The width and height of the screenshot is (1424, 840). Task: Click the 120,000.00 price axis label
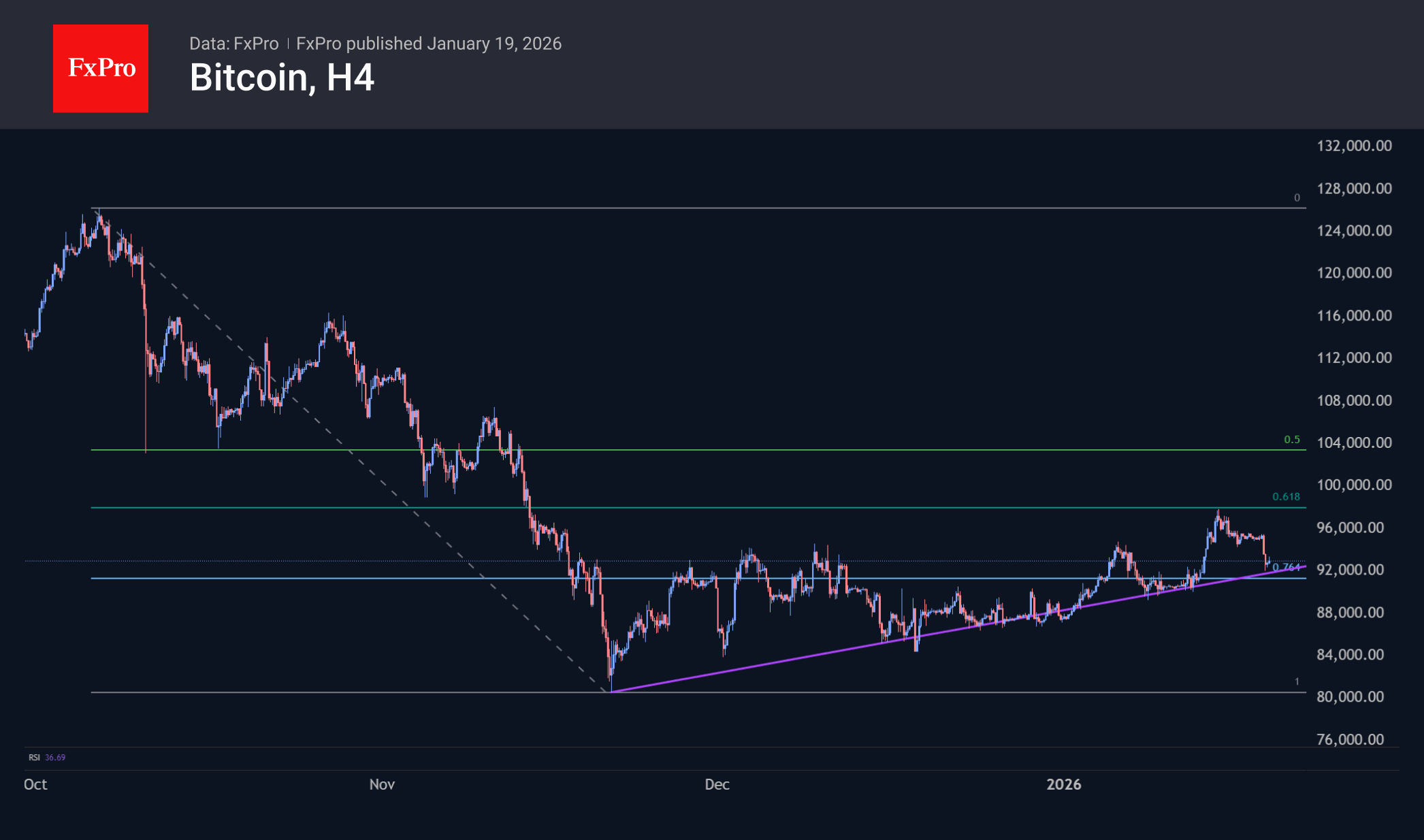(x=1354, y=273)
